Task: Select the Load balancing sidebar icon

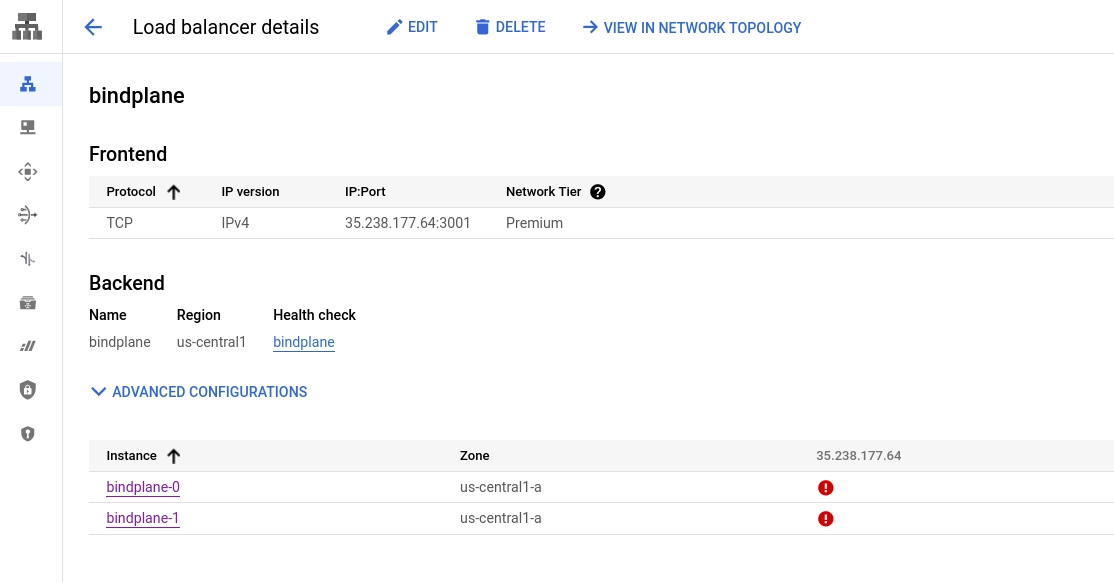Action: 28,83
